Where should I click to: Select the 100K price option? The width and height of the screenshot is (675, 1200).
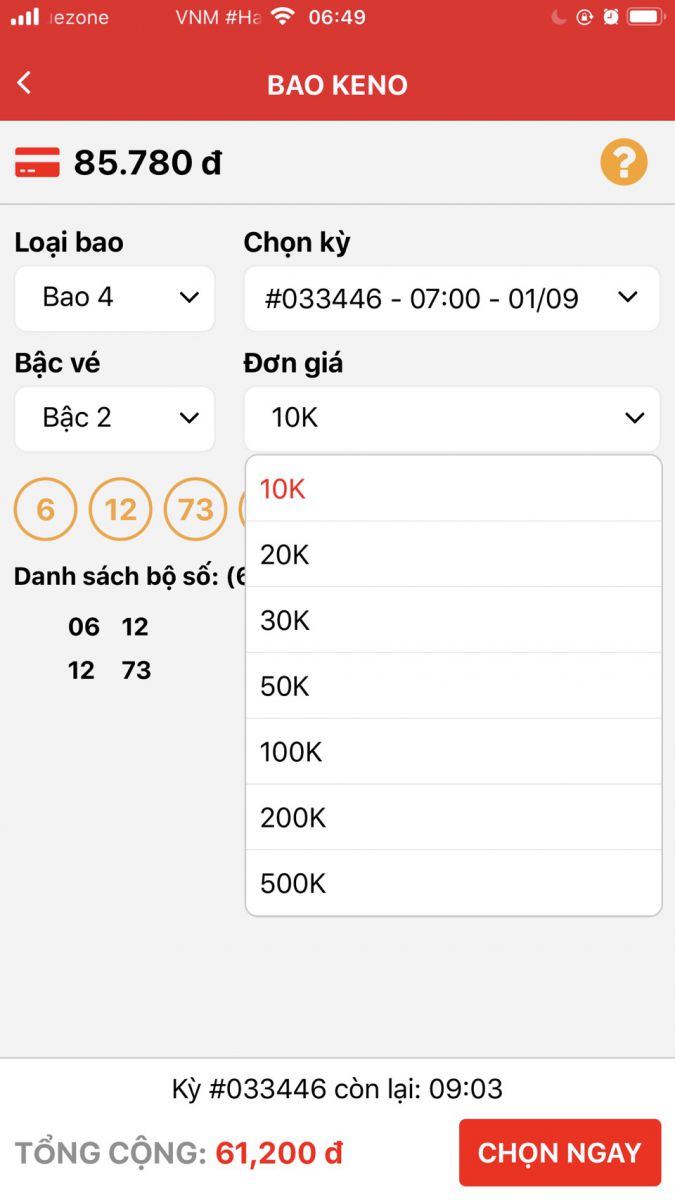coord(453,752)
